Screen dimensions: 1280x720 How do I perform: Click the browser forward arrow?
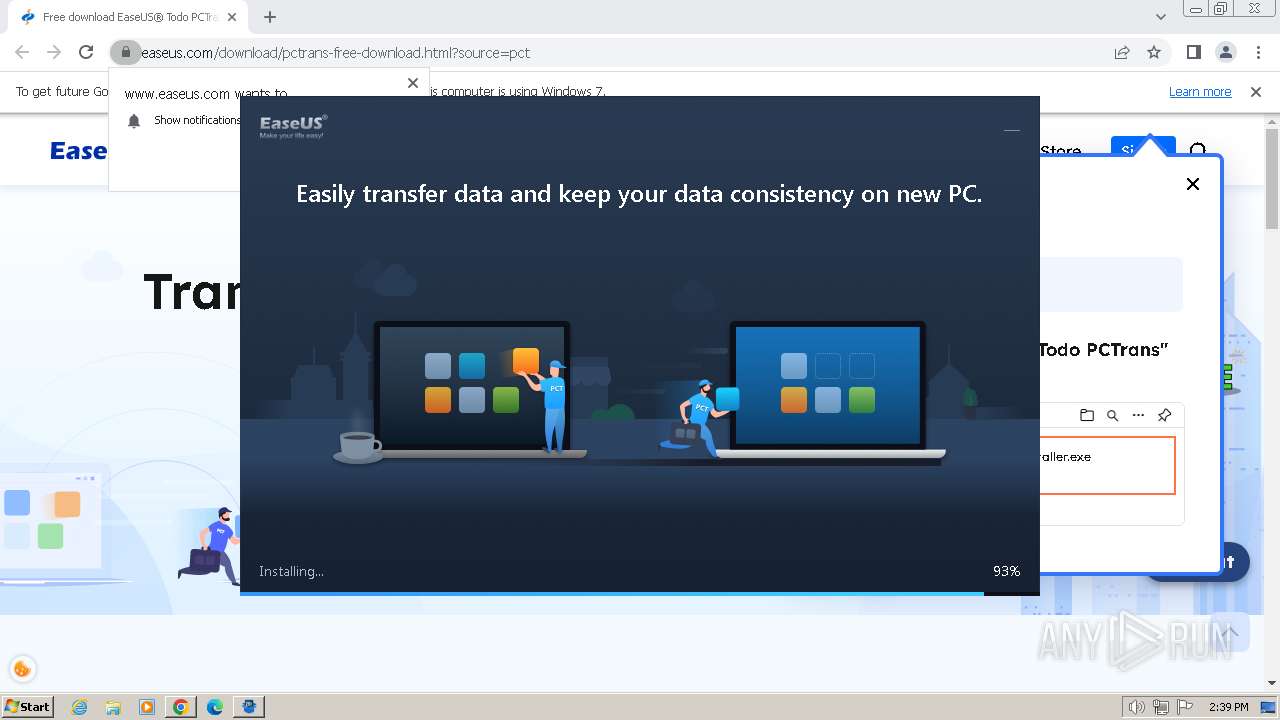54,52
